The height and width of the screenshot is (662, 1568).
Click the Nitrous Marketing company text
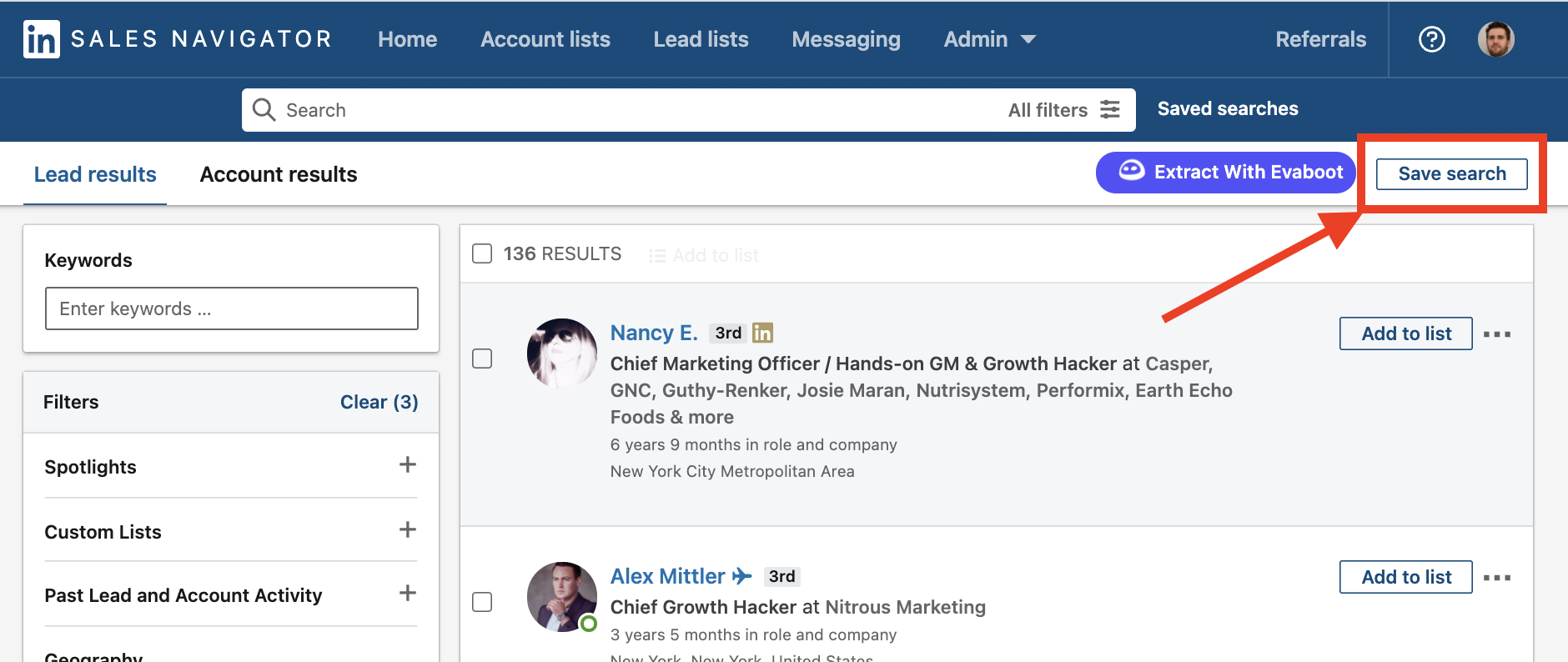point(905,607)
